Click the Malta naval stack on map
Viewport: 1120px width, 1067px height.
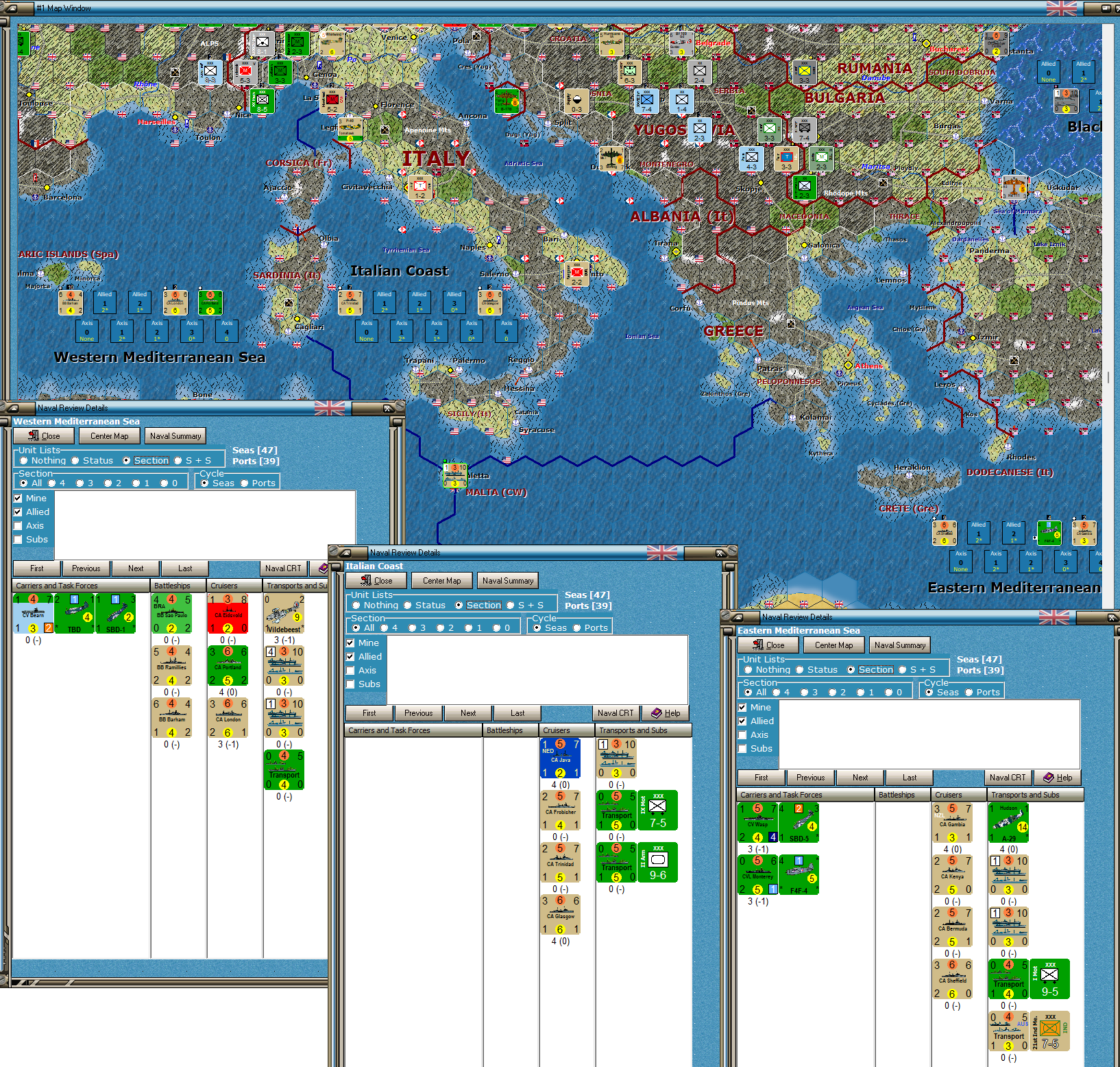tap(454, 475)
